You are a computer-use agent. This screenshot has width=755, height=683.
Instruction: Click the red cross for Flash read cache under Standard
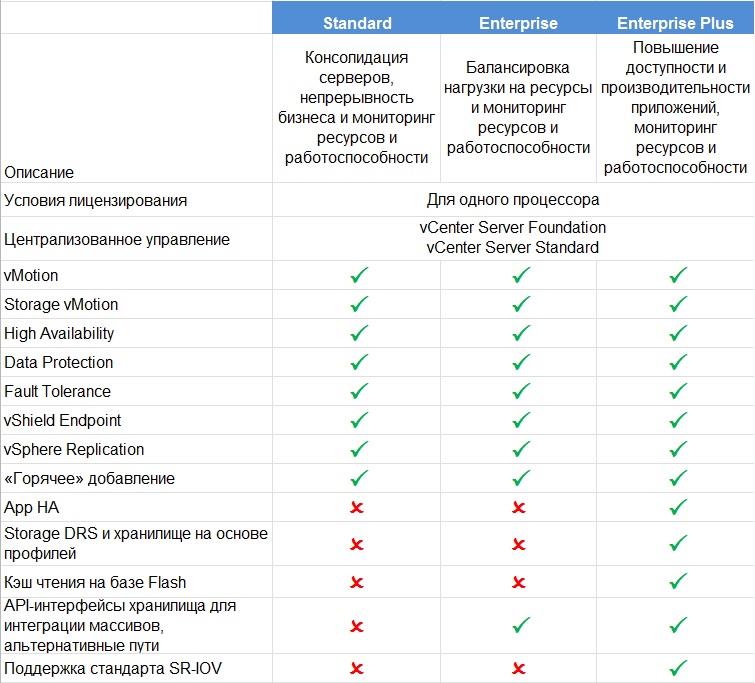tap(357, 582)
